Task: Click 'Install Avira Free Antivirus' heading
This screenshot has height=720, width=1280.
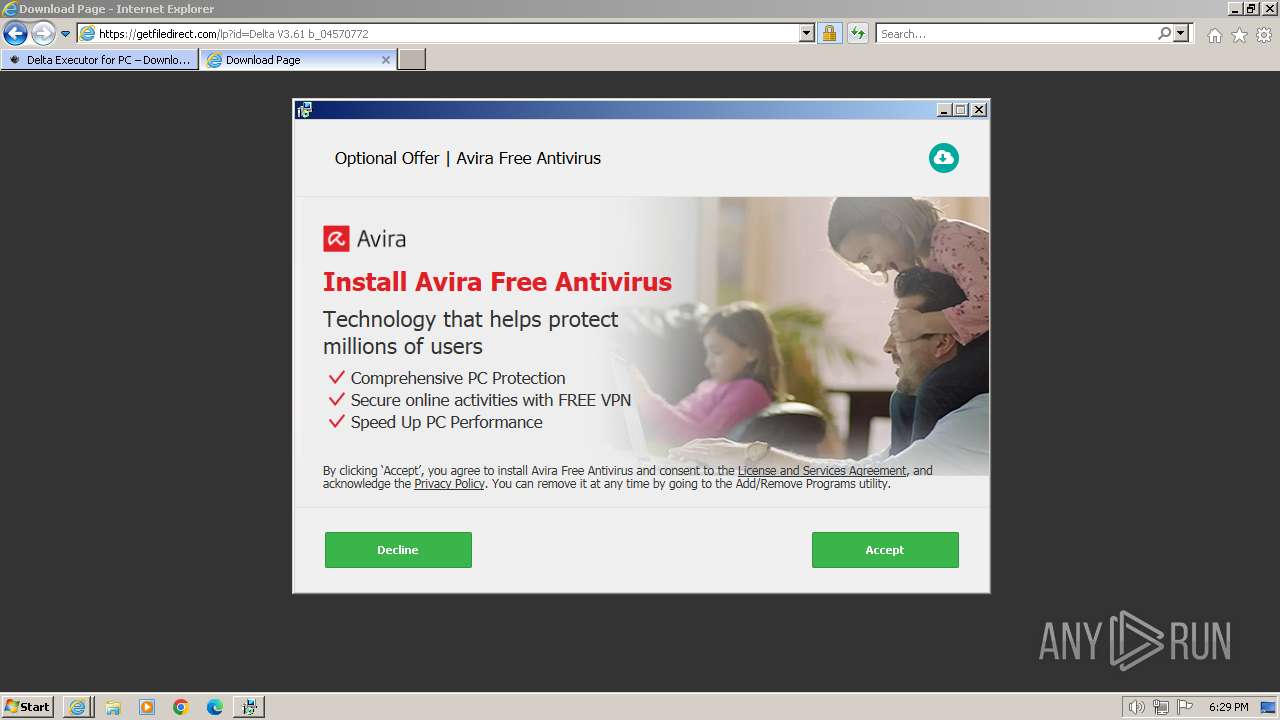Action: pos(497,282)
